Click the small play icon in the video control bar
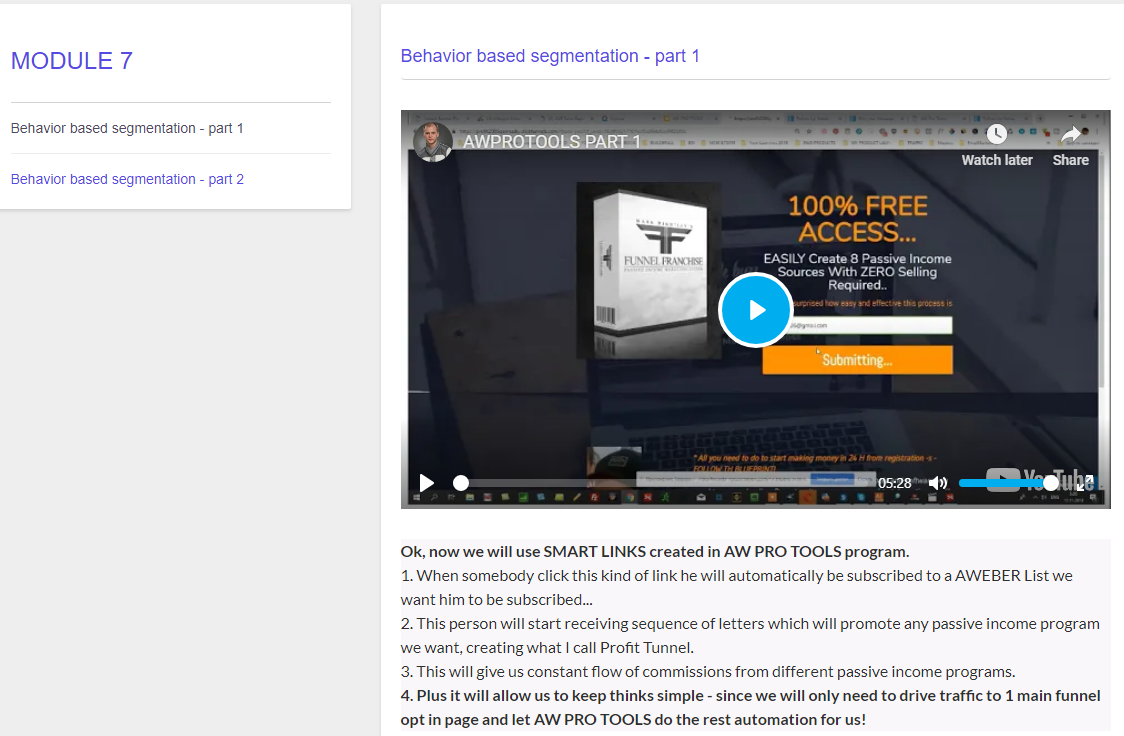This screenshot has height=736, width=1124. click(427, 483)
